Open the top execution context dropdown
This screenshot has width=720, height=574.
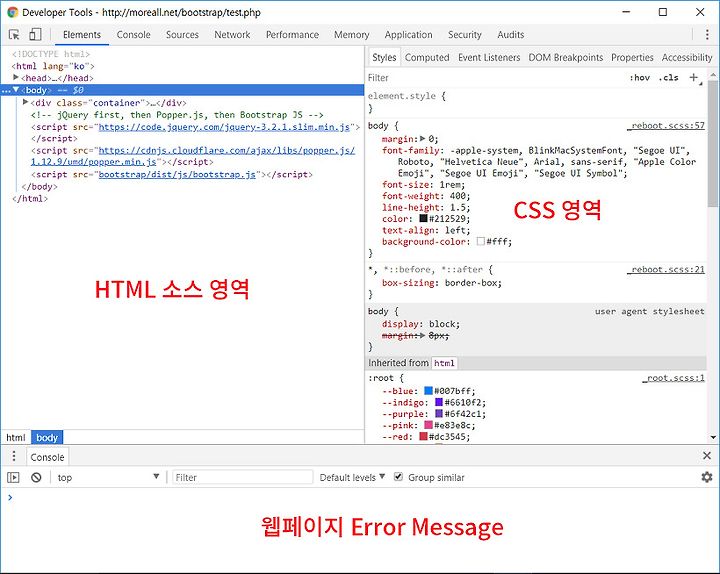tap(108, 477)
